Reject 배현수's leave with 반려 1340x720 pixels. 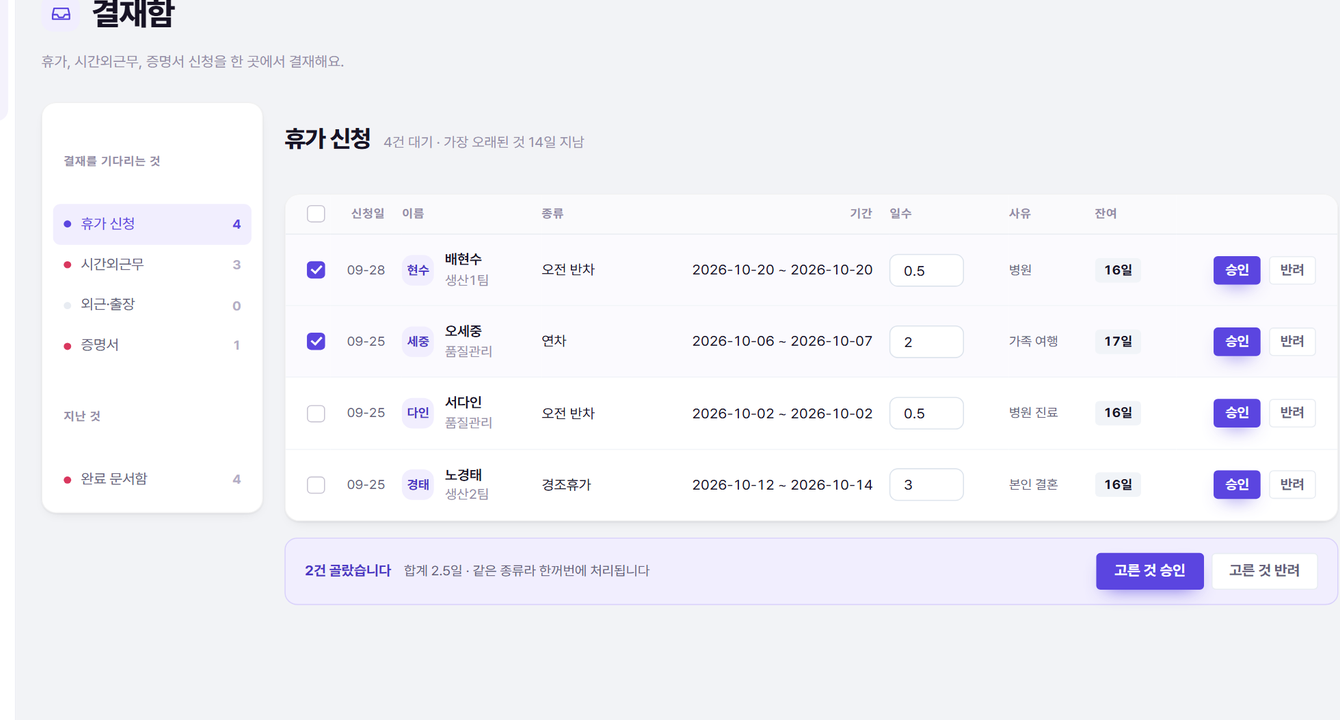1292,270
